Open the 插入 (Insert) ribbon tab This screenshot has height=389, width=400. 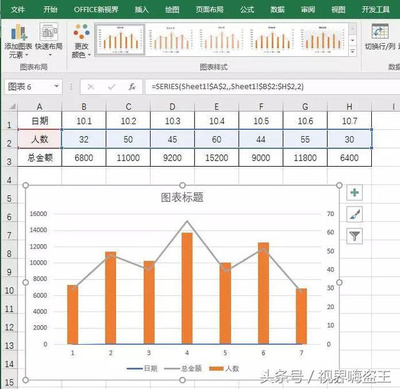tap(142, 9)
